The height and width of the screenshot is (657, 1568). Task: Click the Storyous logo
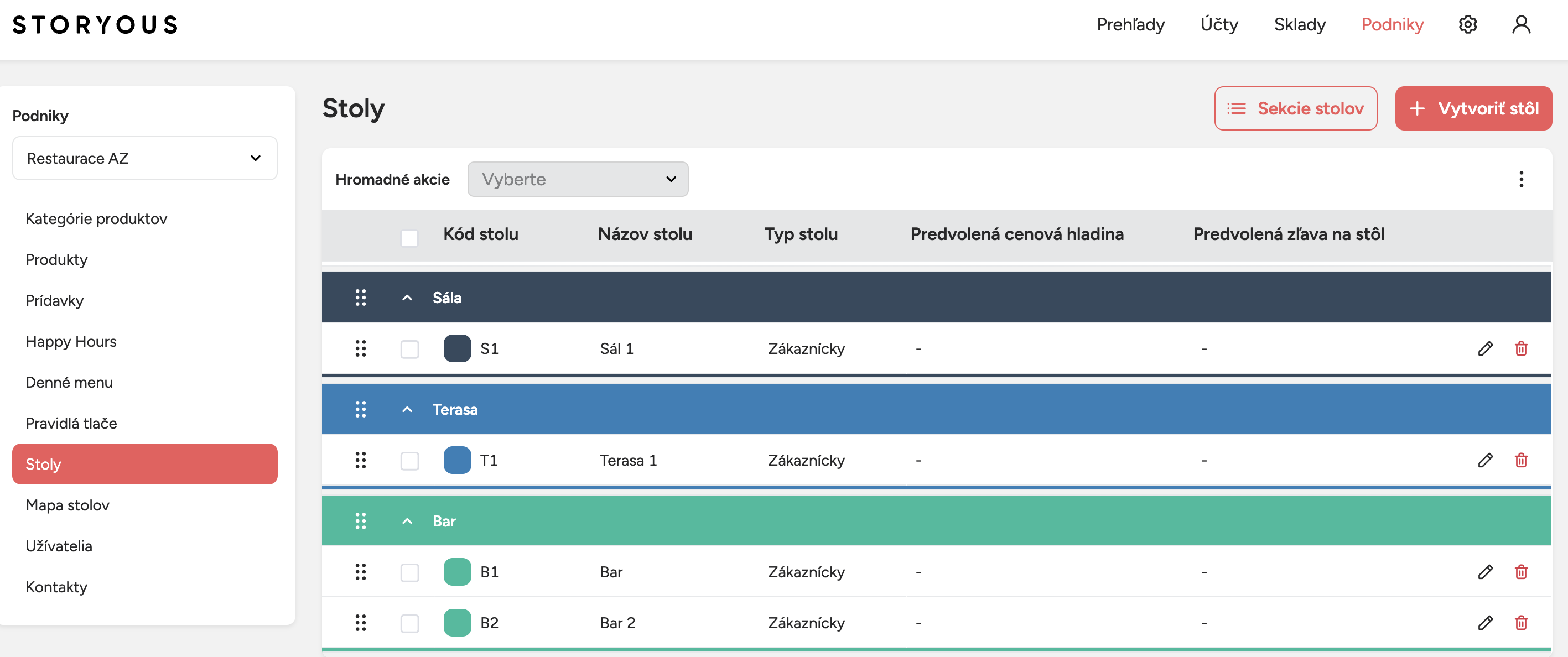tap(95, 24)
